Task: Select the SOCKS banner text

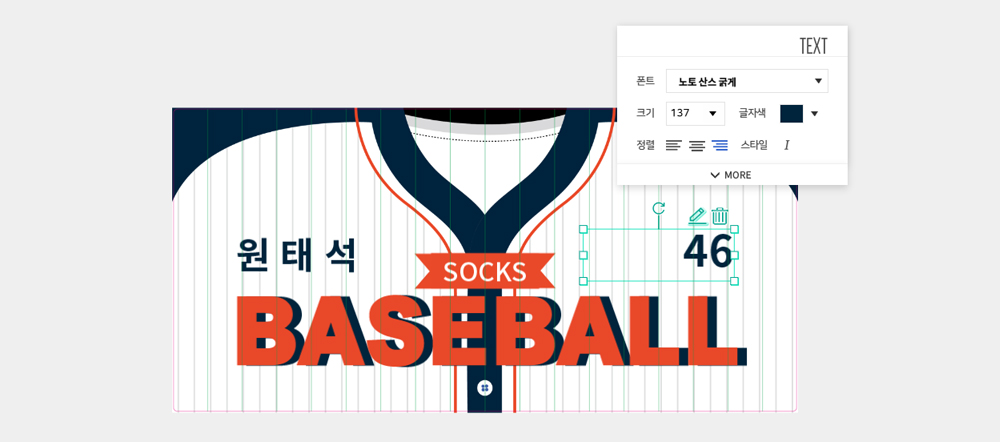Action: [485, 271]
